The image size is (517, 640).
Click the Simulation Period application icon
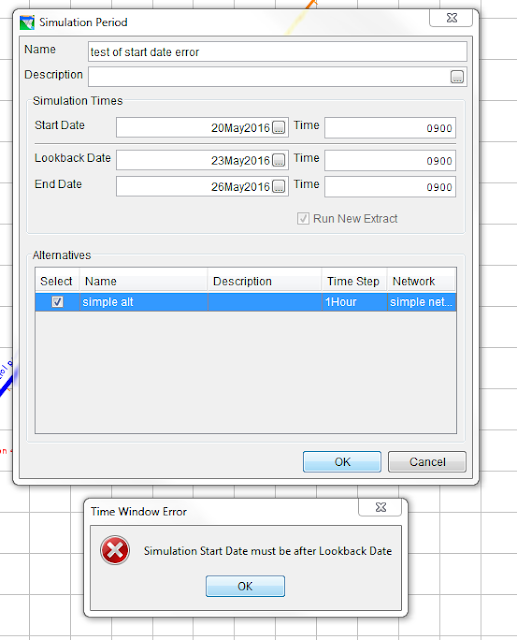pos(27,22)
